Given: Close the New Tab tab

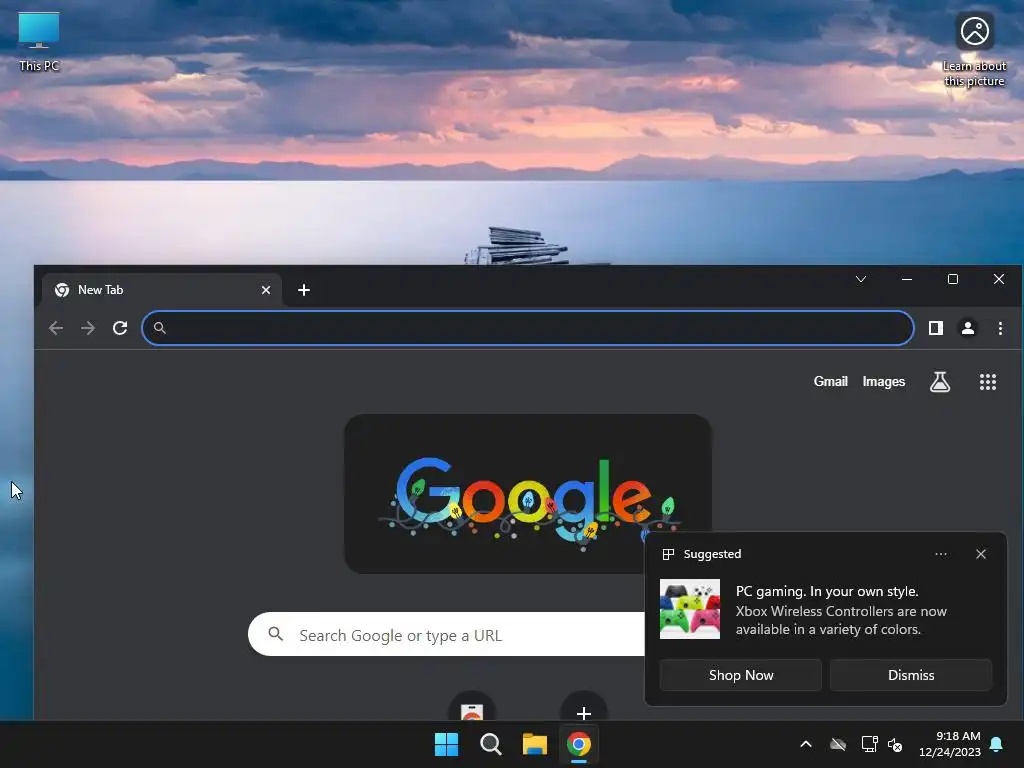Looking at the screenshot, I should [266, 290].
